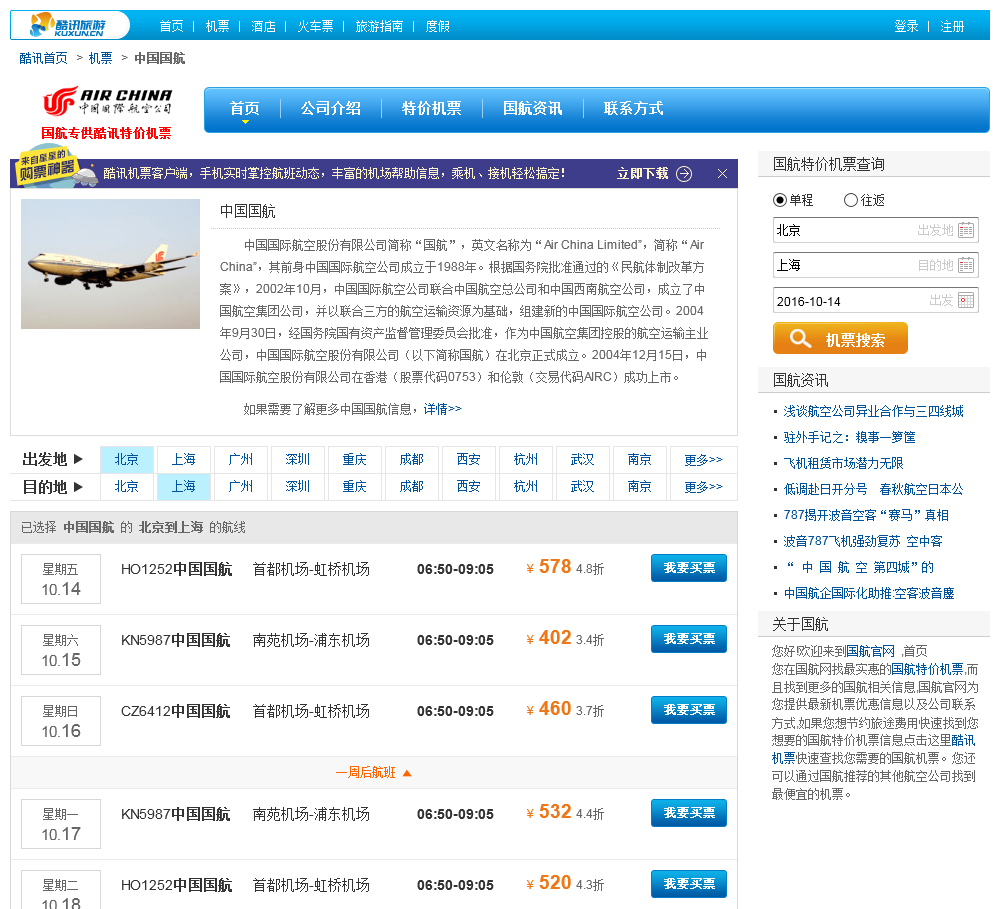Click the 立即下载 arrow circle icon
Screen dimensions: 1000x909
tap(684, 174)
